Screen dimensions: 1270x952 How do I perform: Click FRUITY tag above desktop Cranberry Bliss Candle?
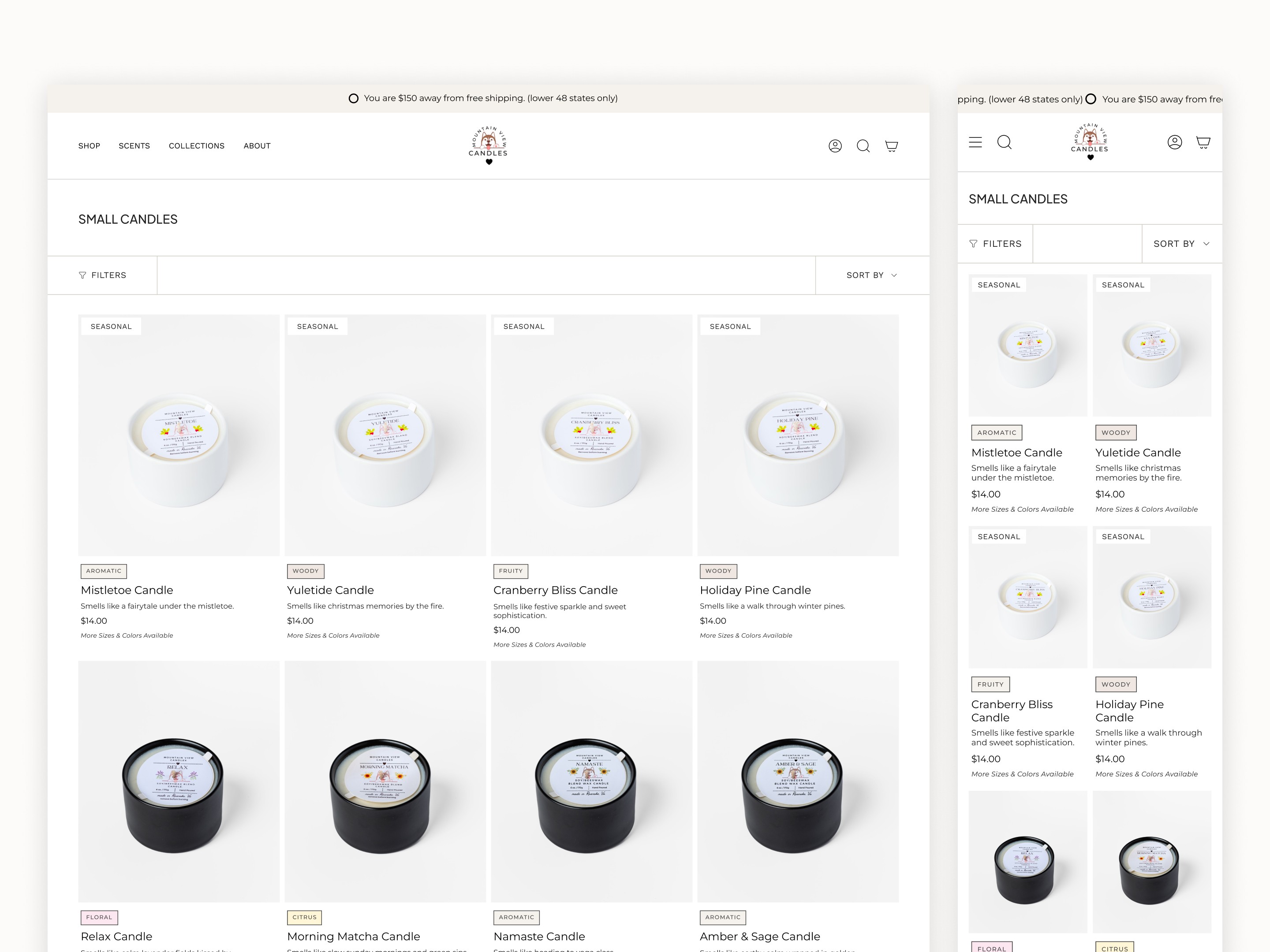[x=511, y=571]
